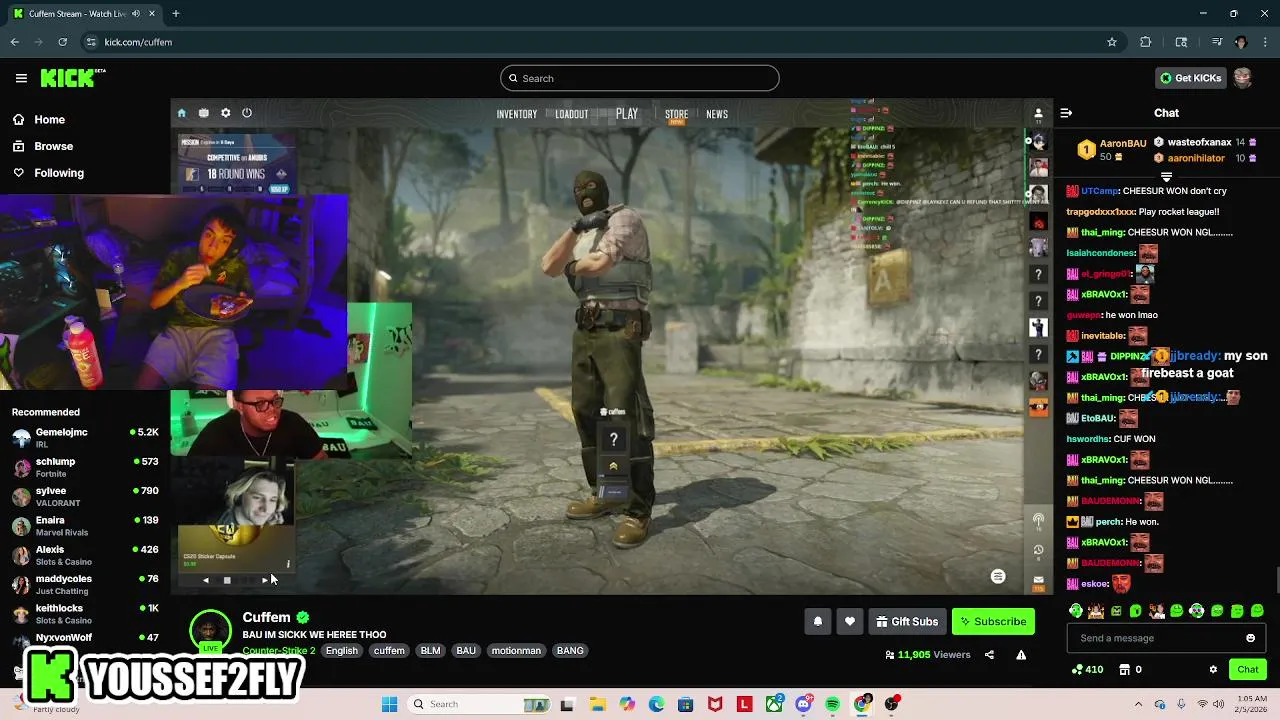1280x720 pixels.
Task: Open Spotify from the taskbar
Action: [x=832, y=704]
